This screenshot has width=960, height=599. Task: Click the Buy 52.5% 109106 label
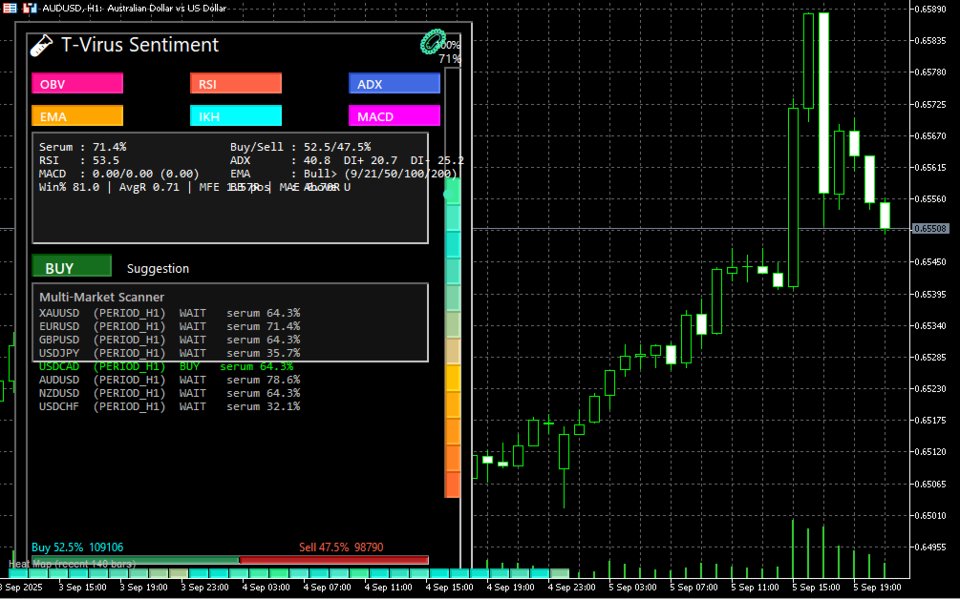coord(77,547)
